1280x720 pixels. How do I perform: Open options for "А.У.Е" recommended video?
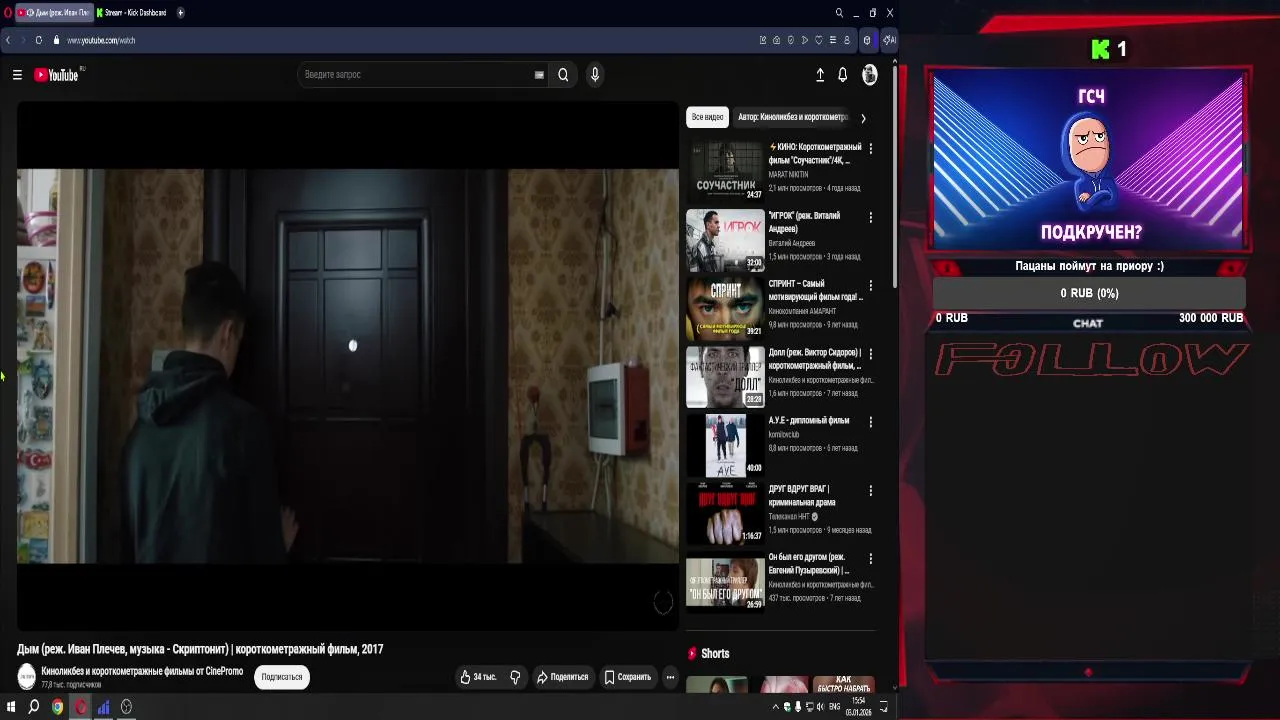pyautogui.click(x=870, y=422)
